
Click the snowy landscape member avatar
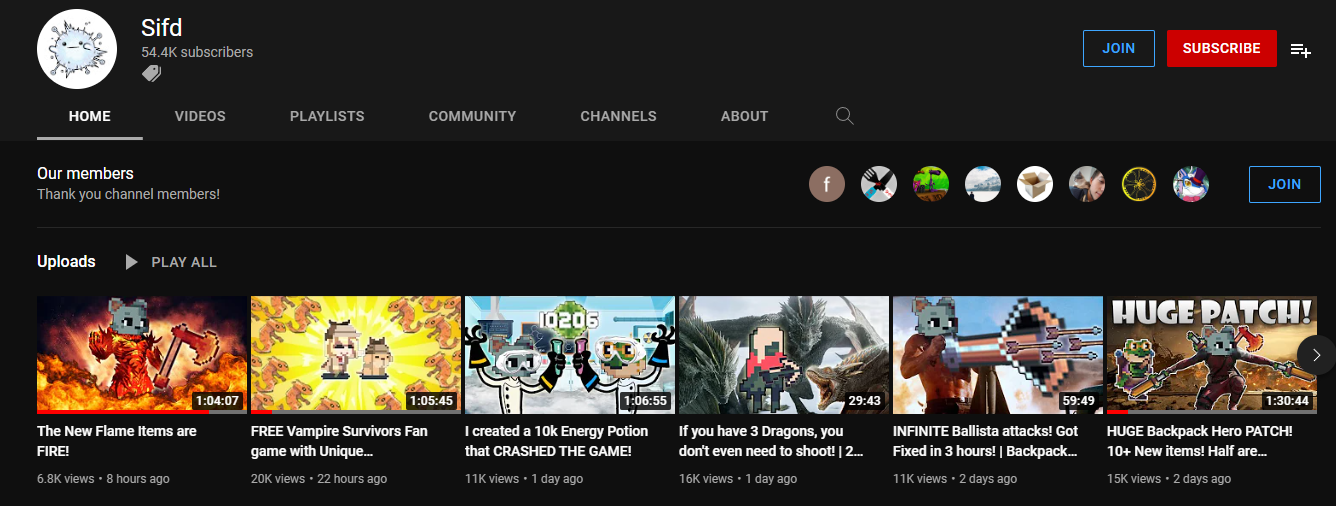[x=983, y=184]
